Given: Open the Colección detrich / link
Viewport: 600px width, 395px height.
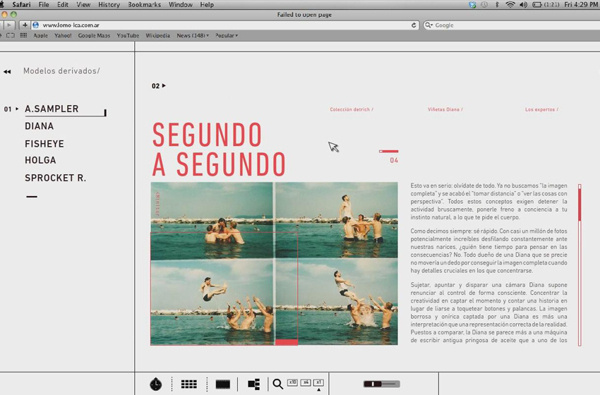Looking at the screenshot, I should pyautogui.click(x=351, y=109).
